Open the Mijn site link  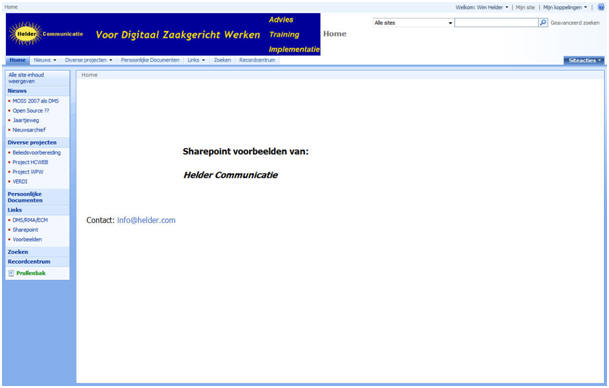[525, 7]
